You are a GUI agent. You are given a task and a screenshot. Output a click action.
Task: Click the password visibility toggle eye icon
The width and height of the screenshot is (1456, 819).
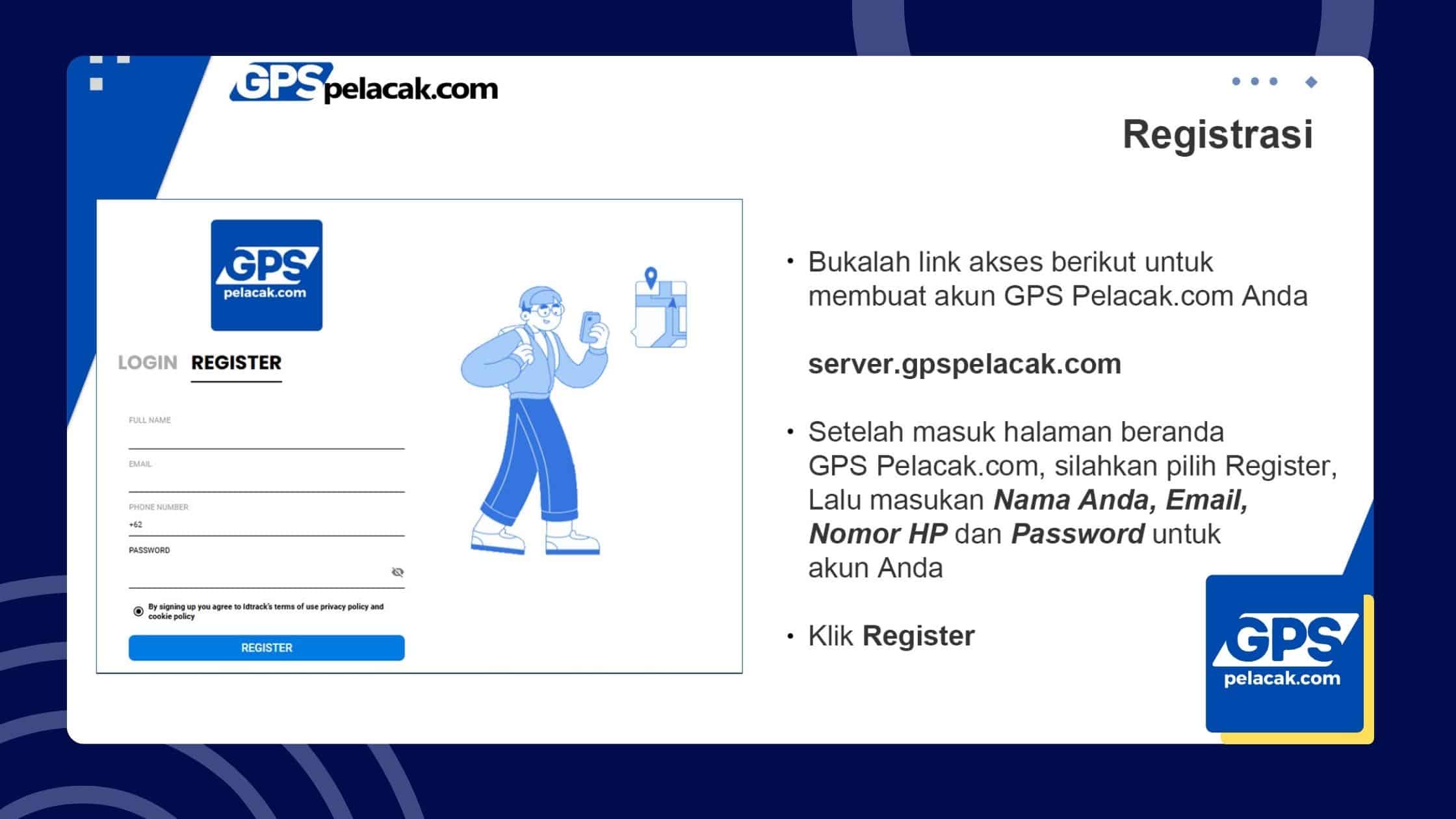(397, 571)
